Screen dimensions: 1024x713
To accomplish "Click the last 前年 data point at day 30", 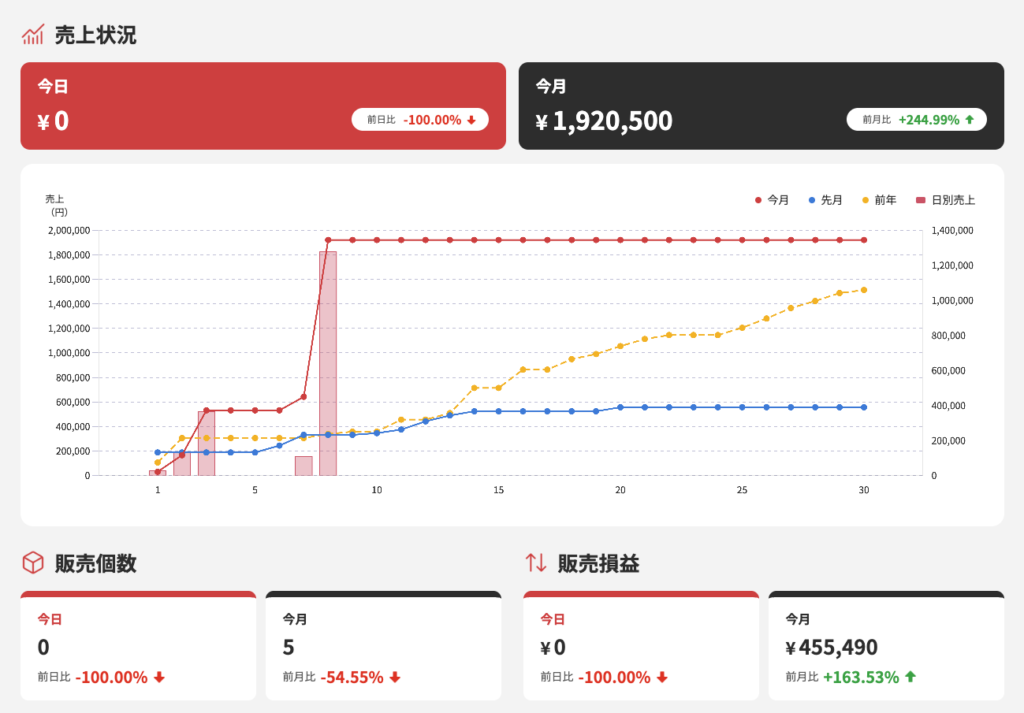I will pyautogui.click(x=864, y=290).
